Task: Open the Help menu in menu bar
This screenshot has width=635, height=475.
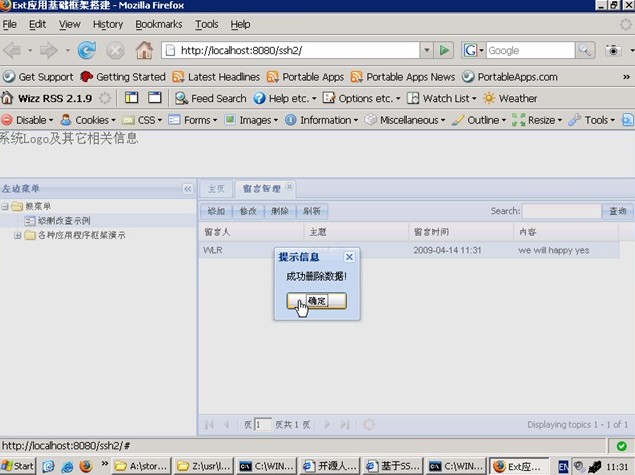Action: point(240,24)
